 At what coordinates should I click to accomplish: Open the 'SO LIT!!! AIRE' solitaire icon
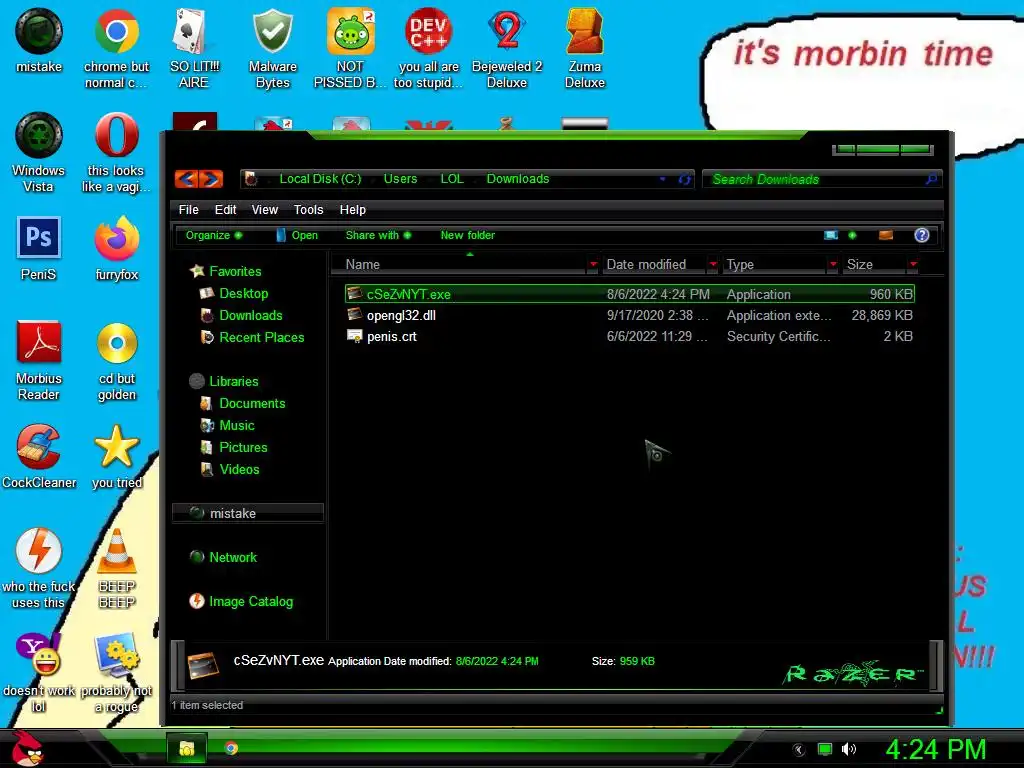point(194,47)
